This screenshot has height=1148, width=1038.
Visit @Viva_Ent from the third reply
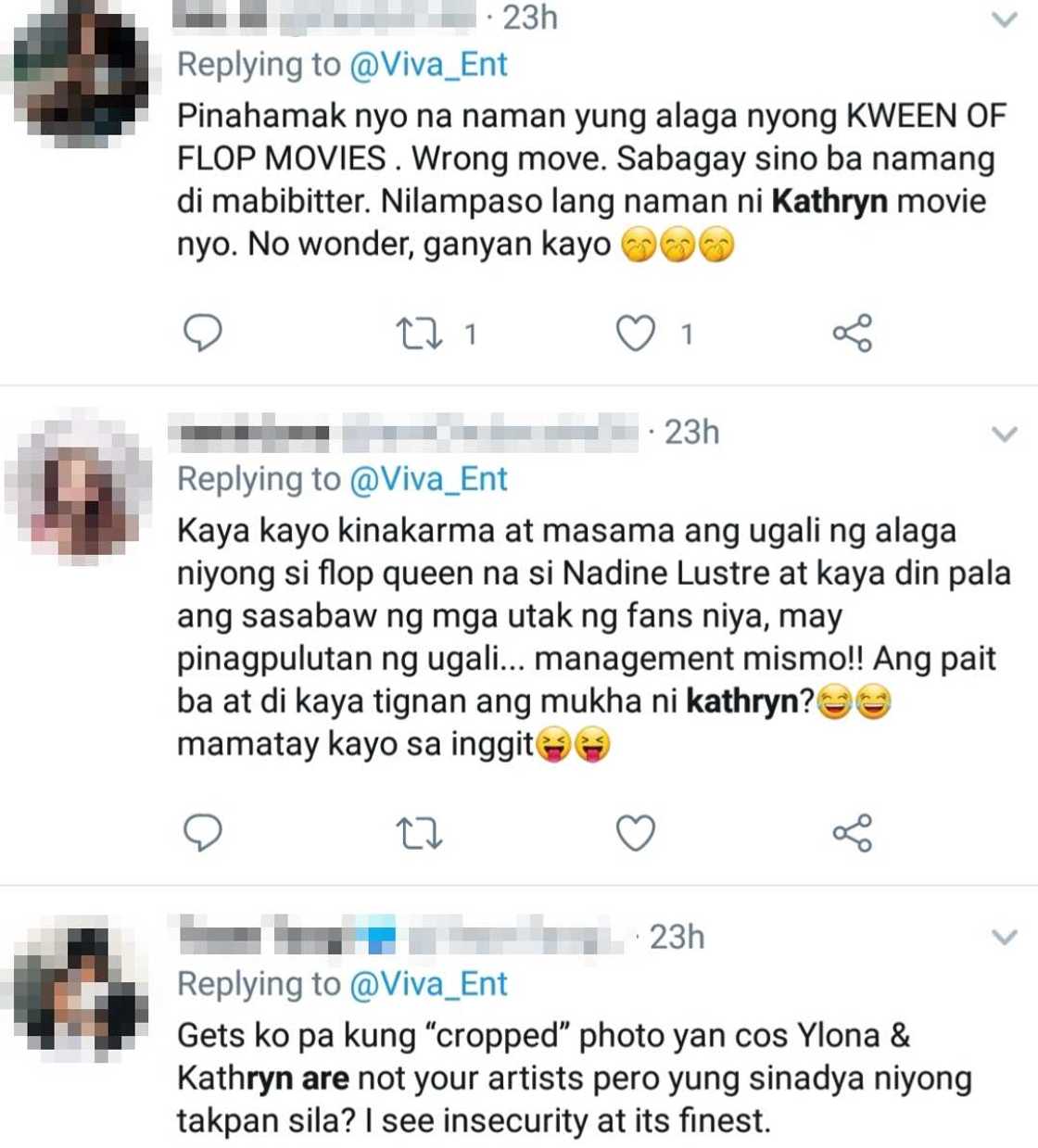click(x=428, y=983)
